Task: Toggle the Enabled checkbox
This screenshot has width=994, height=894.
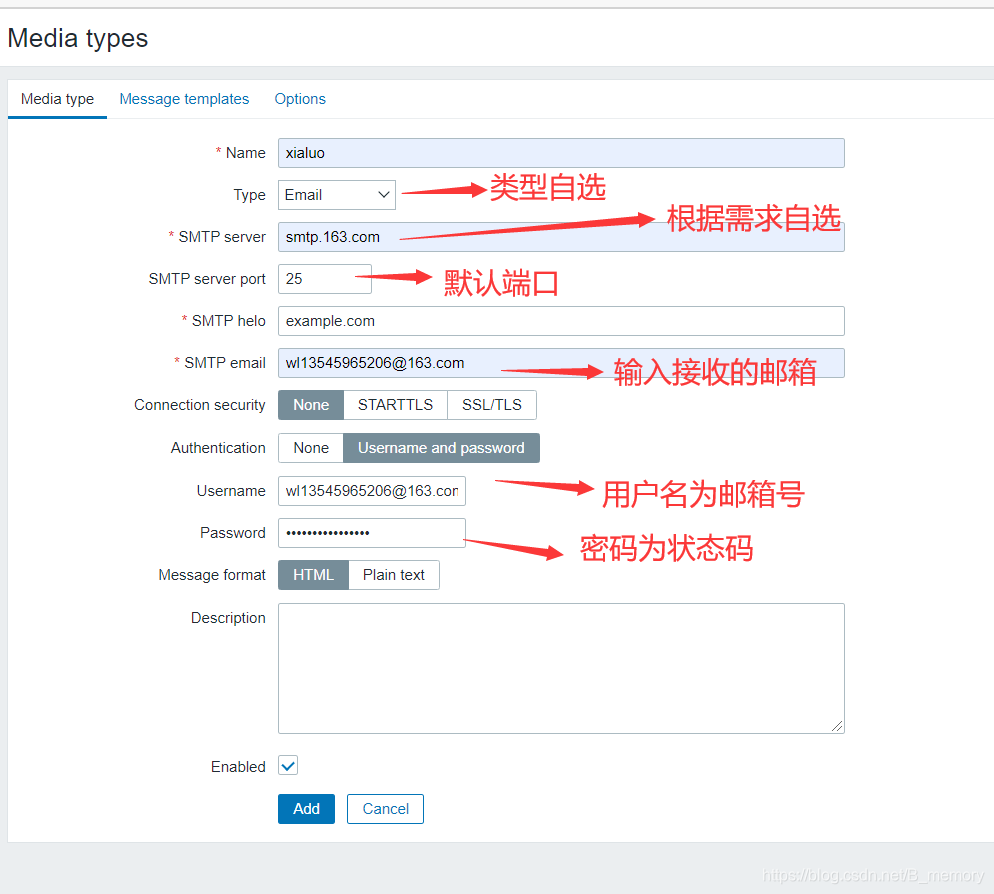Action: click(288, 766)
